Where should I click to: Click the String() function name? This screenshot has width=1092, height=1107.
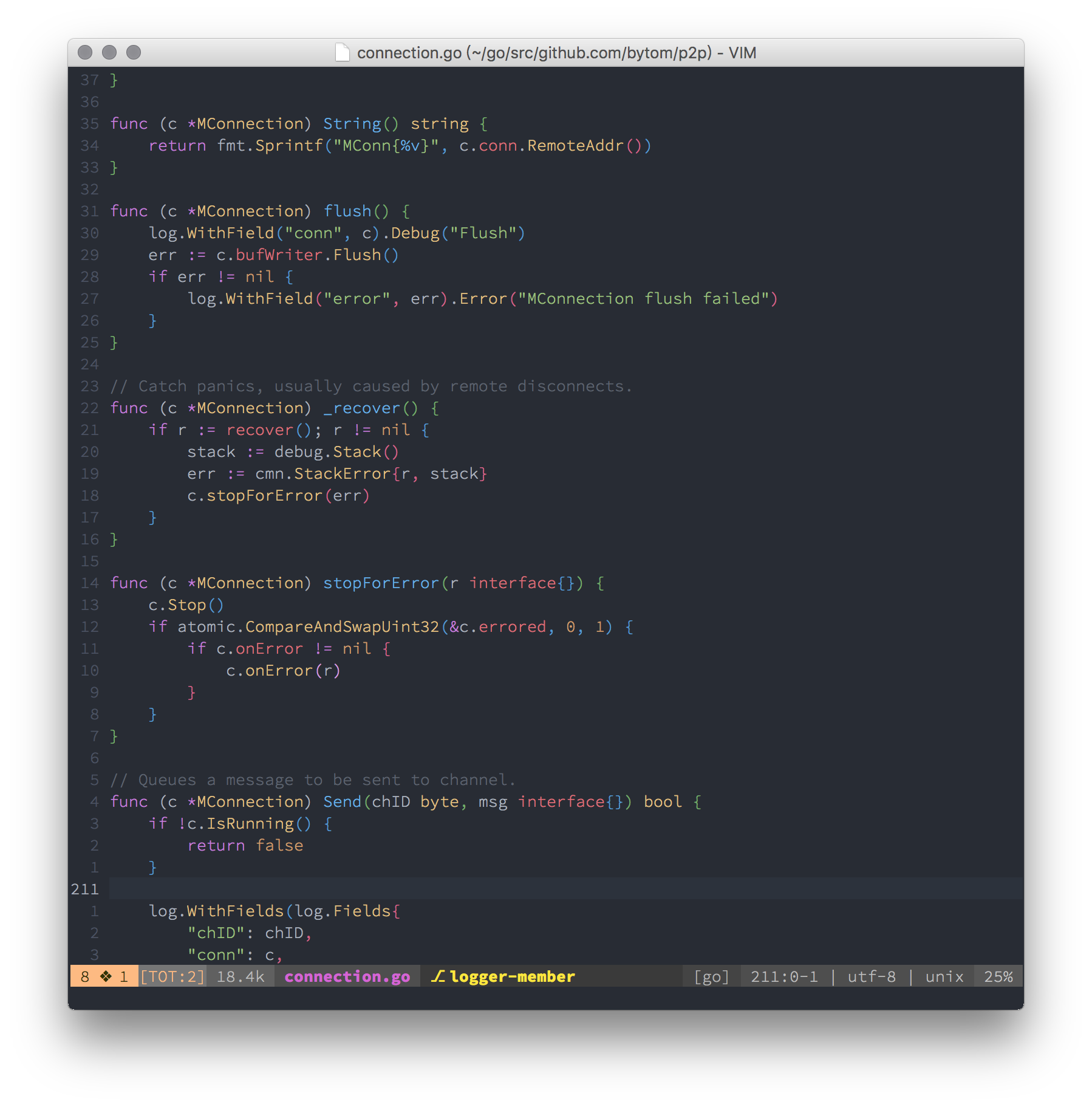click(361, 123)
